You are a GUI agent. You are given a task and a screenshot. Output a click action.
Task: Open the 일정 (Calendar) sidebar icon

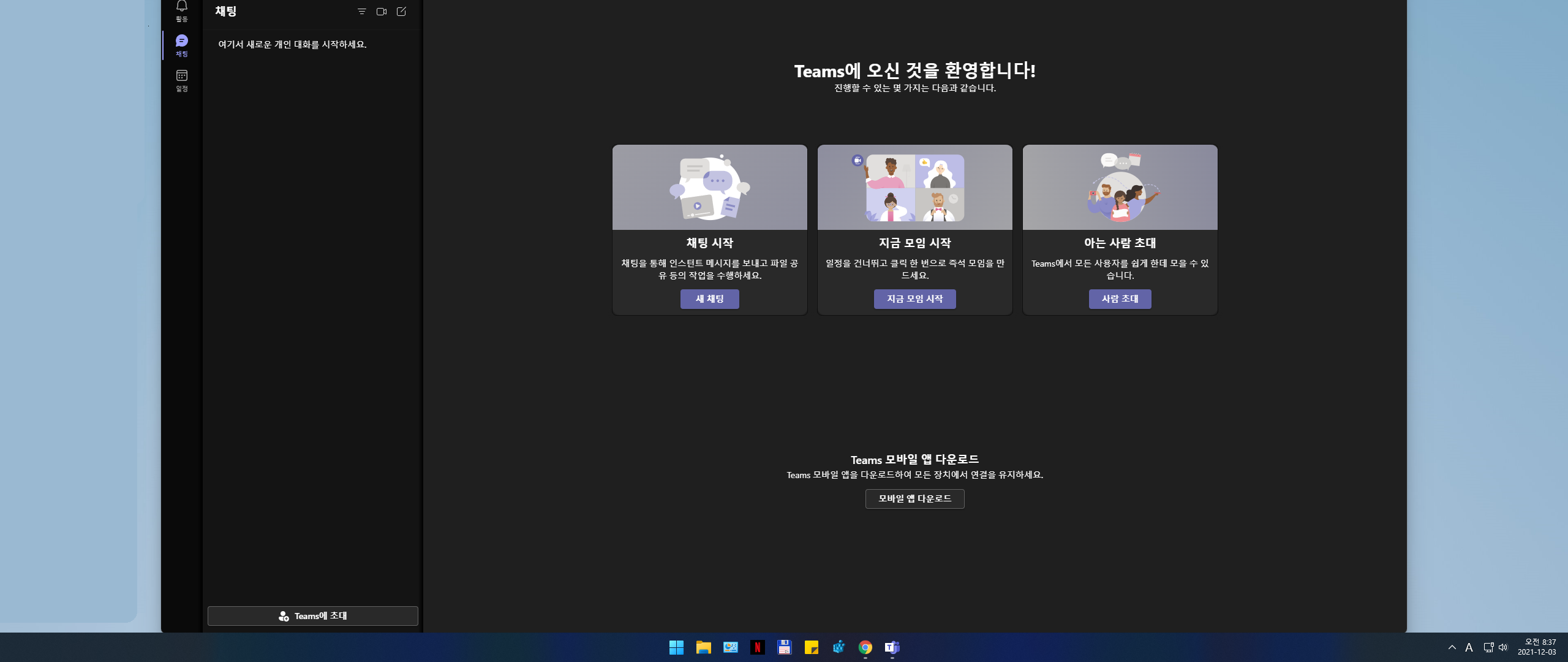click(181, 80)
